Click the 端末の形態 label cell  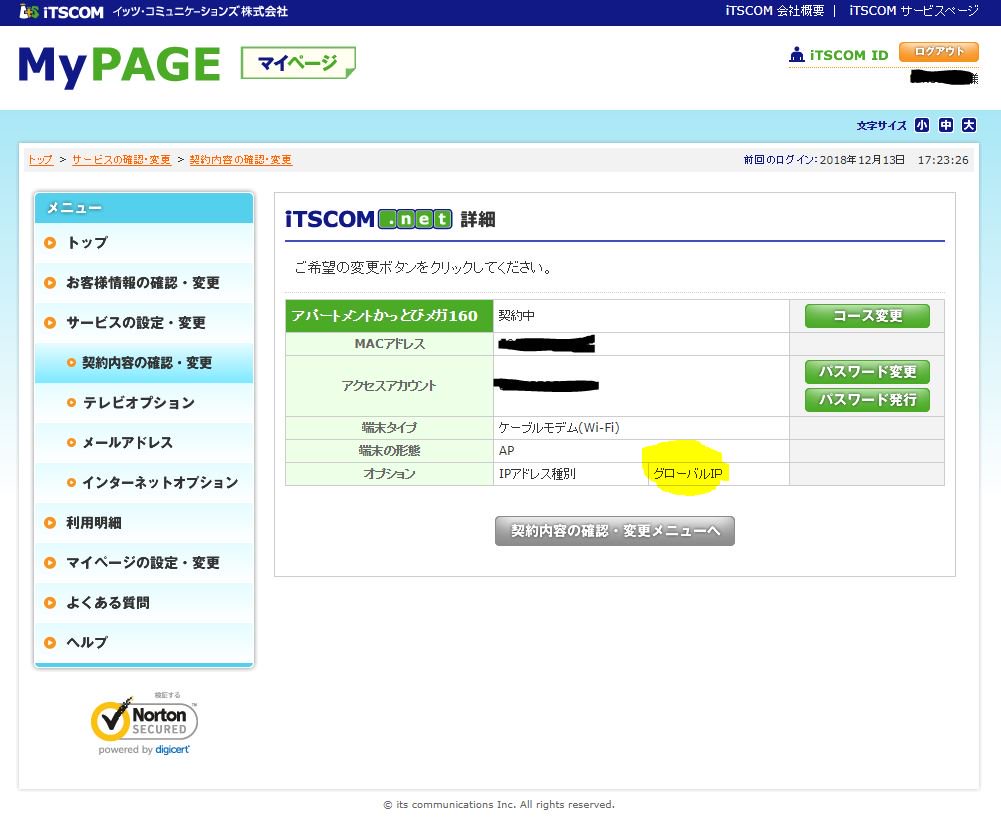click(389, 451)
